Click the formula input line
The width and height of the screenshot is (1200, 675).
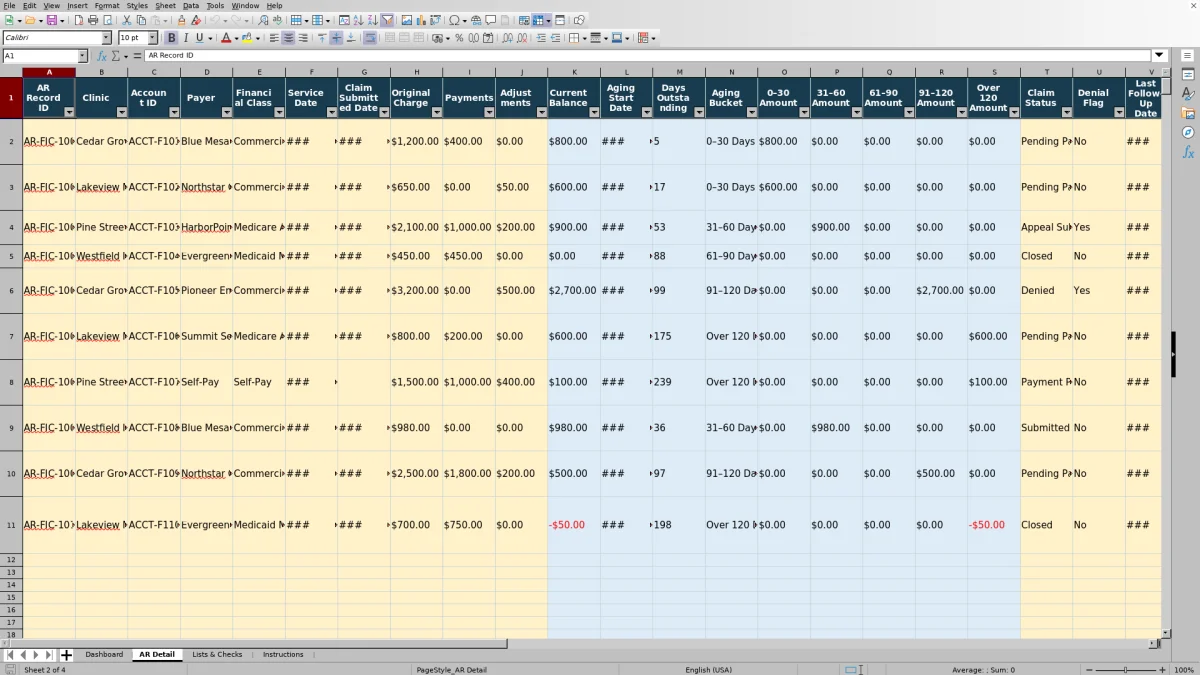tap(648, 56)
